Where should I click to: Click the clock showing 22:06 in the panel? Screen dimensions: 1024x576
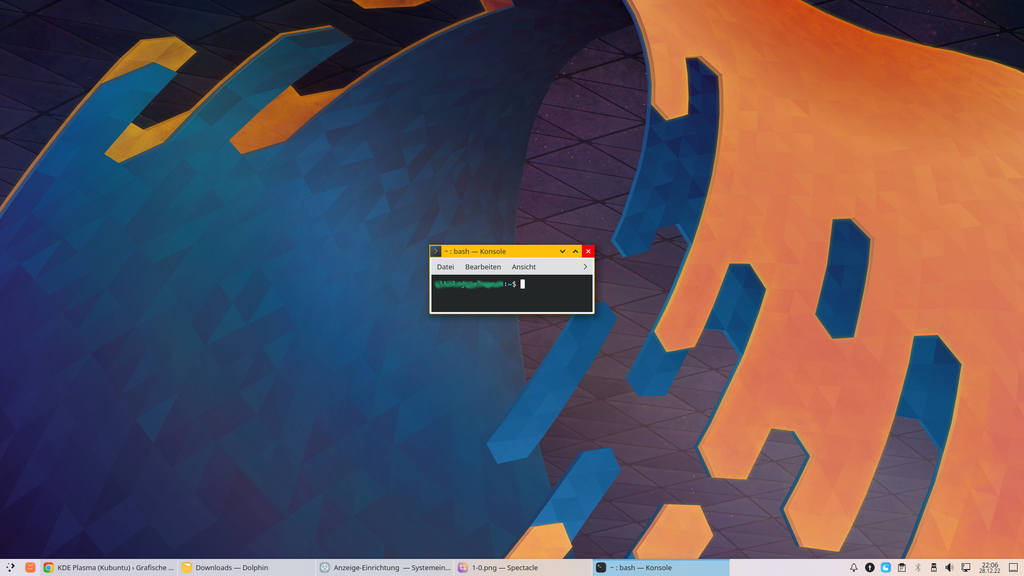point(989,567)
